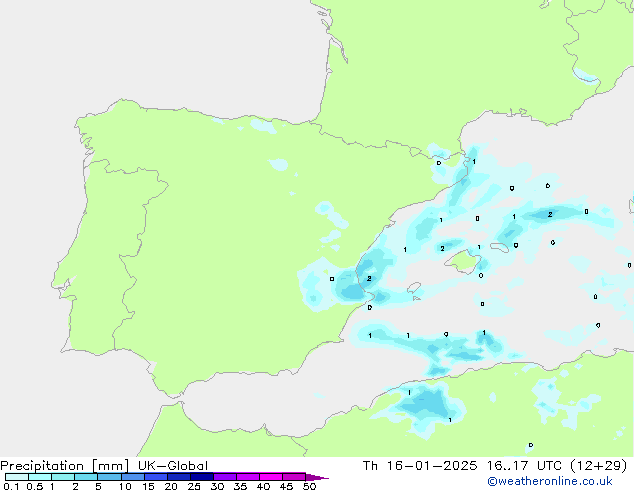Click the "20" legend scale label
The height and width of the screenshot is (490, 634).
tap(171, 486)
